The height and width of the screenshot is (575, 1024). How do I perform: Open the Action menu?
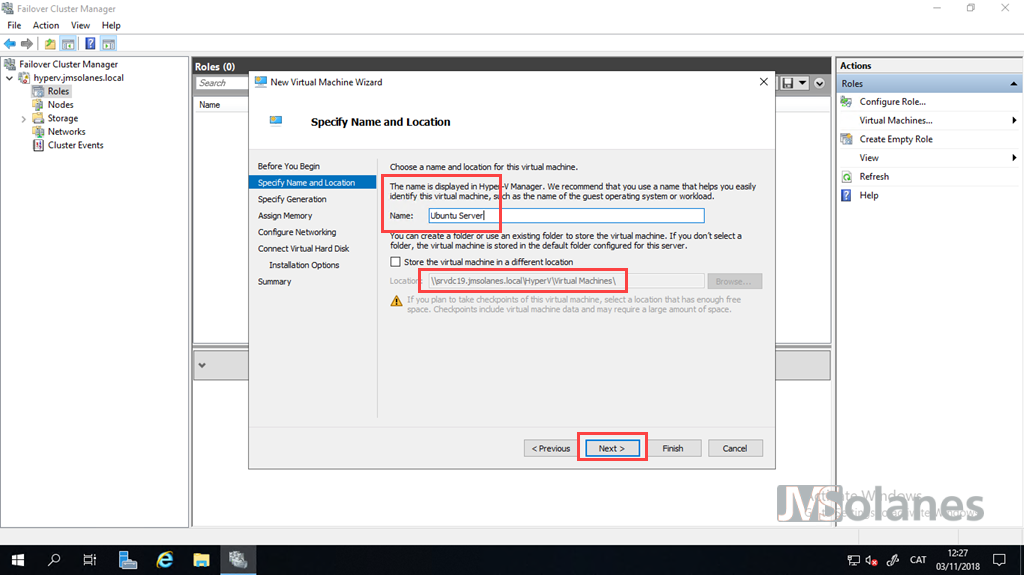coord(46,25)
